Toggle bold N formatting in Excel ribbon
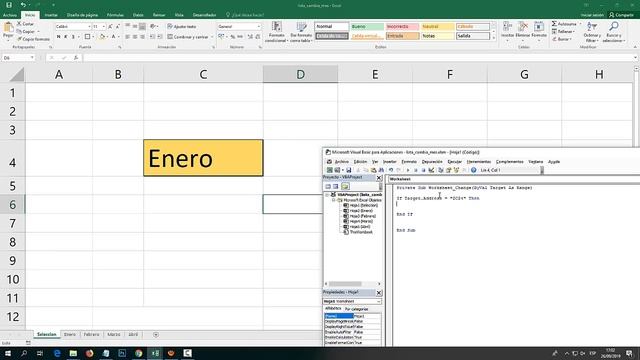Image resolution: width=640 pixels, height=360 pixels. [x=58, y=37]
